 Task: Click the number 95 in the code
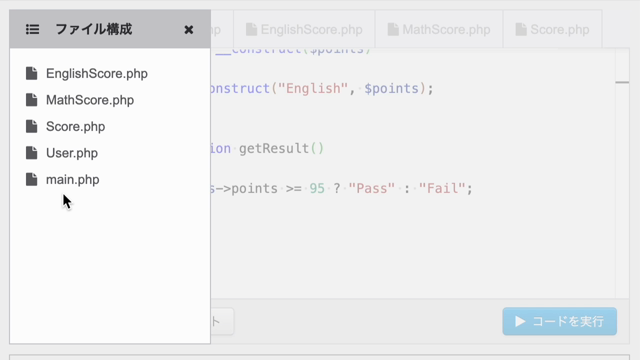pos(317,189)
